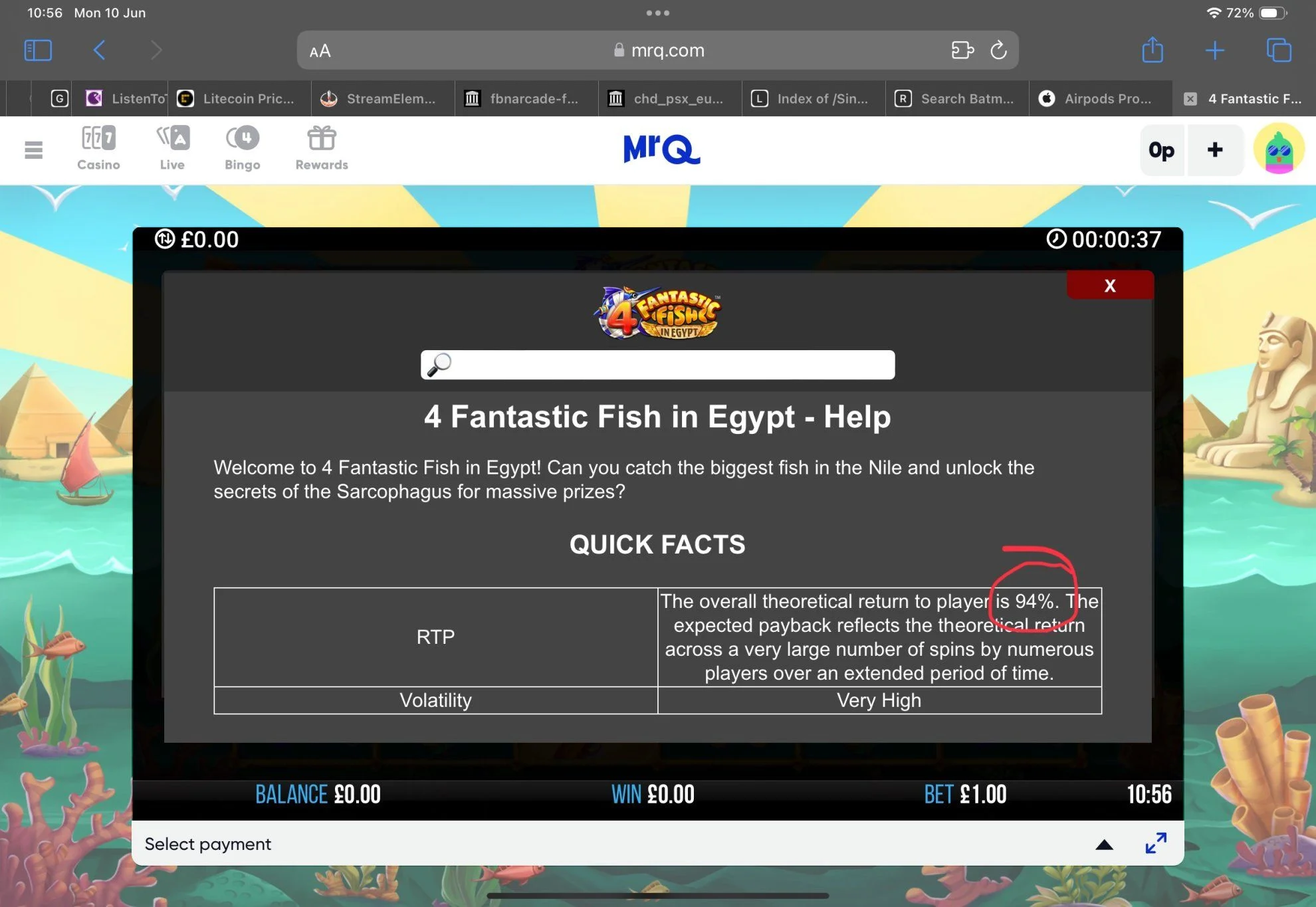
Task: Go back to the previous page
Action: click(x=100, y=50)
